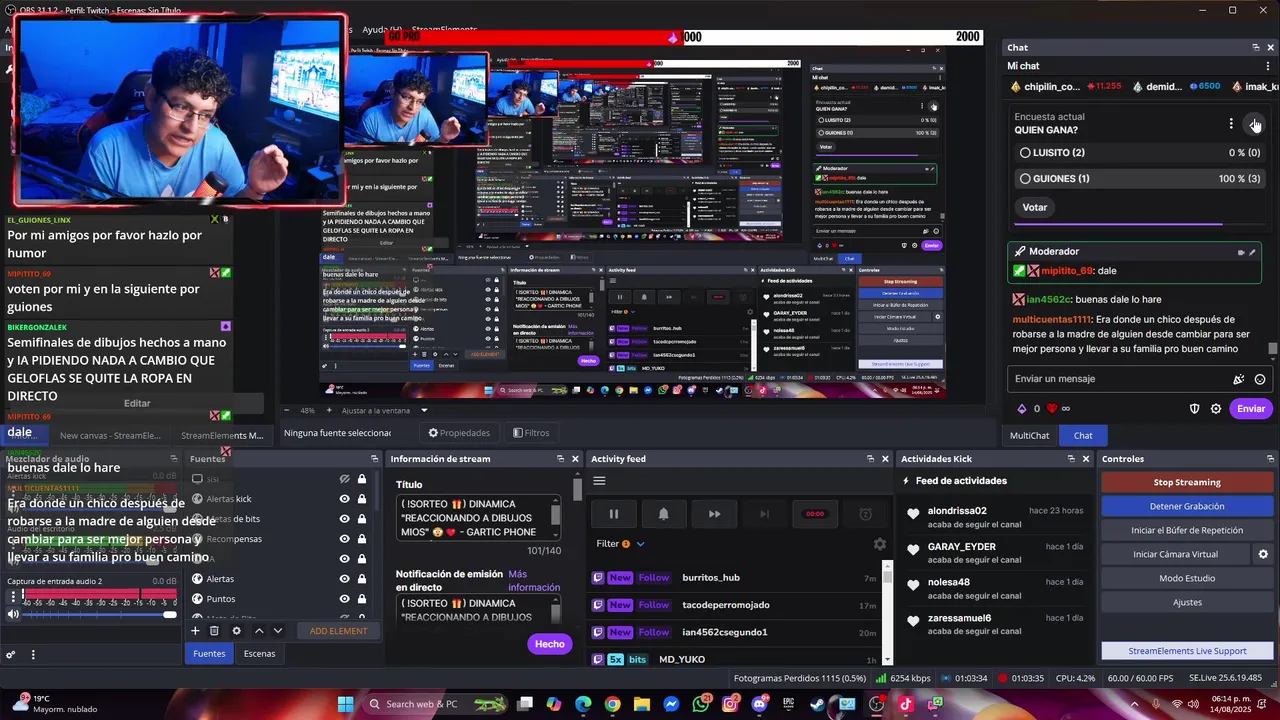The image size is (1280, 720).
Task: Hide the Puntos source
Action: click(344, 599)
